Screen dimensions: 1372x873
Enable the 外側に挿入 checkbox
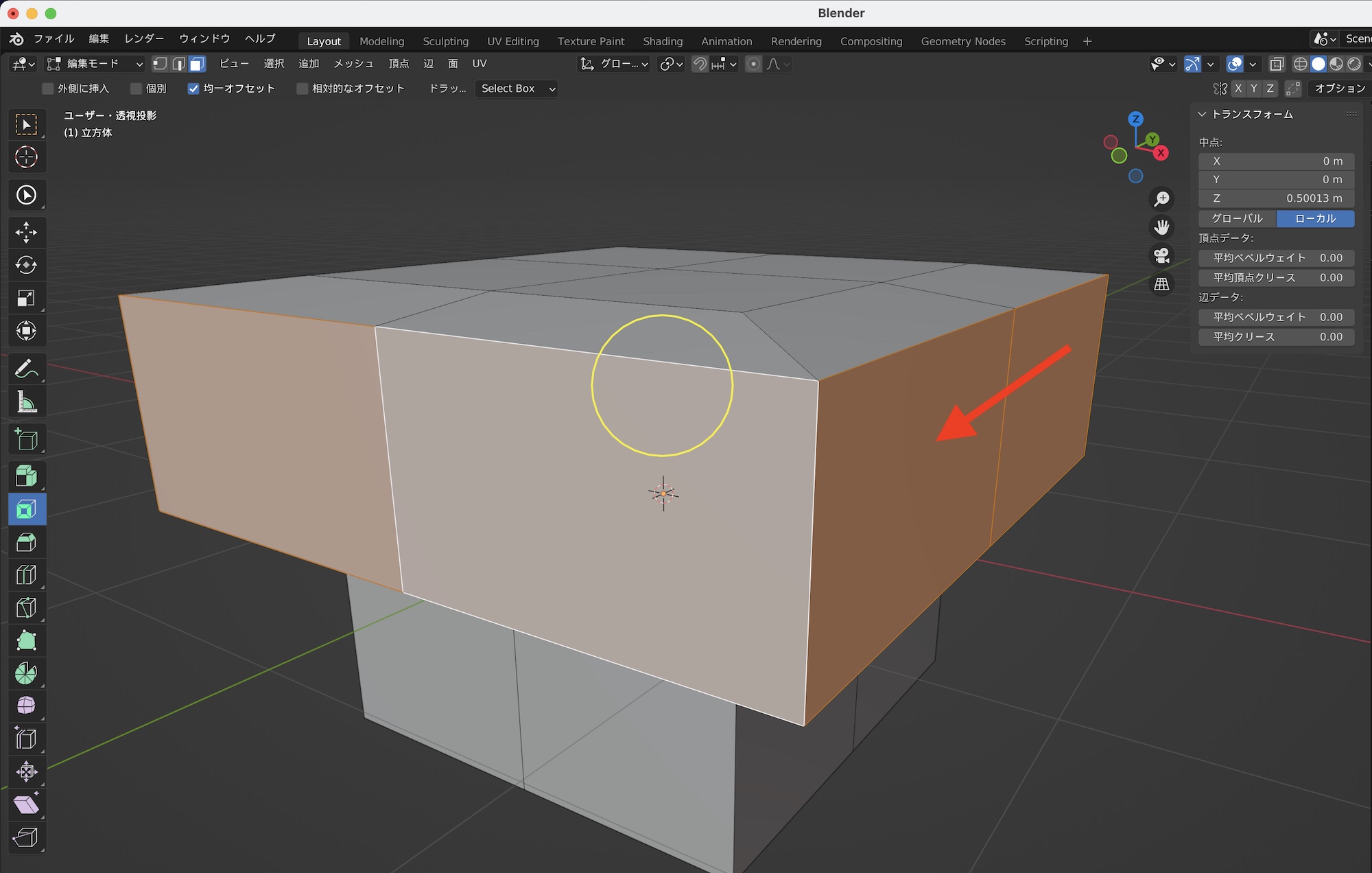pyautogui.click(x=48, y=89)
